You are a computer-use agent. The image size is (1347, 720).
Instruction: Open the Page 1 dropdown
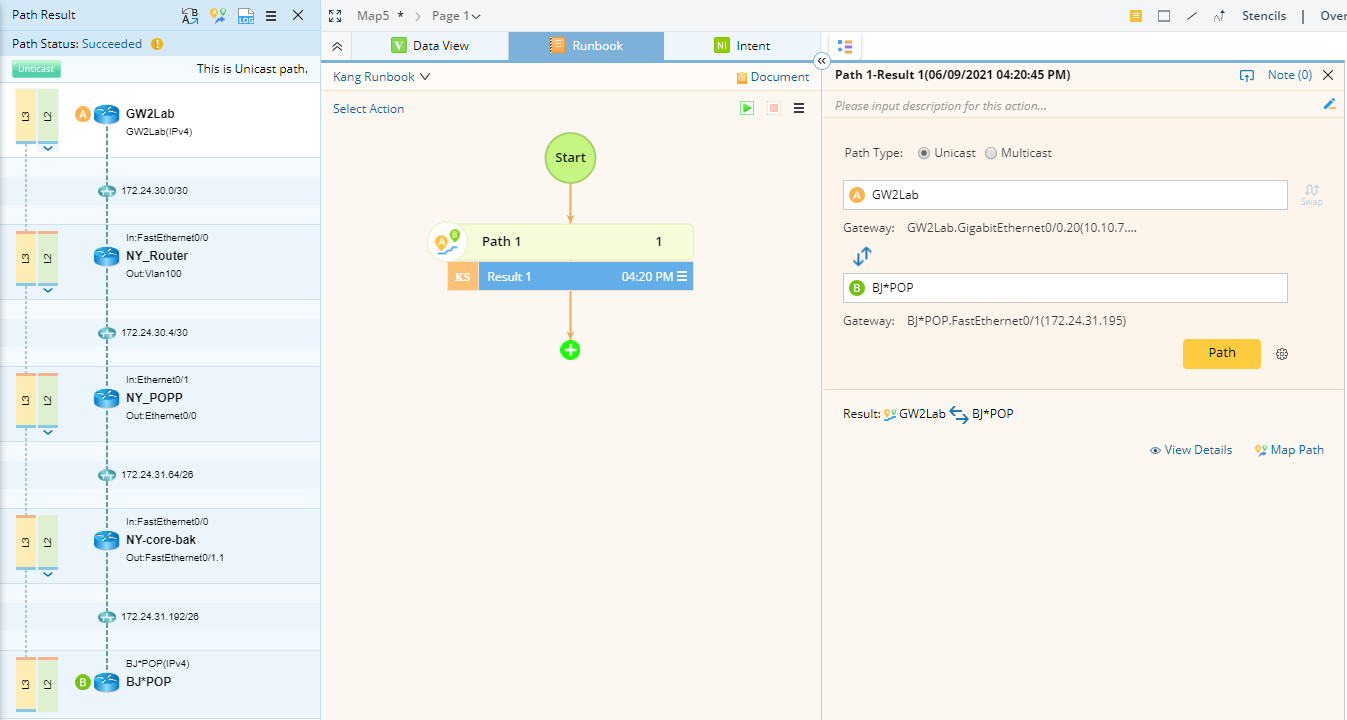pyautogui.click(x=456, y=16)
